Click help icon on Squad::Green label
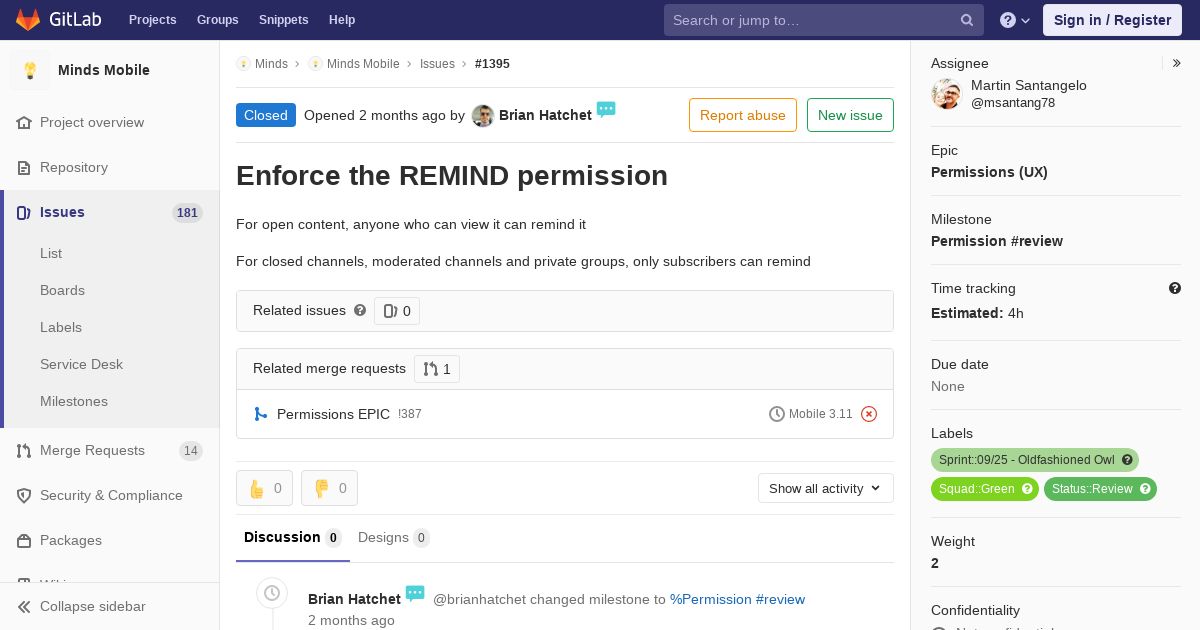 [1027, 489]
